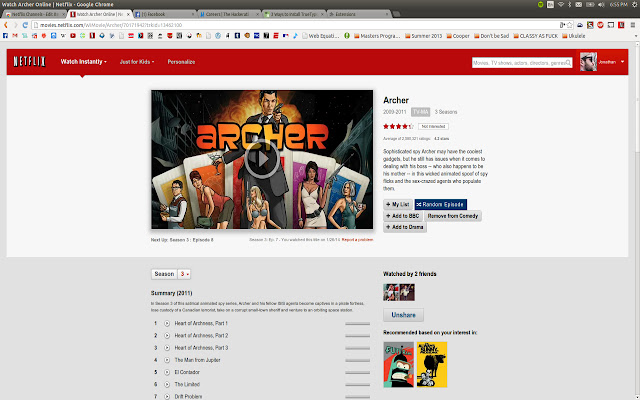Open the YouTube bookmark icon
Viewport: 640px width, 400px height.
click(x=73, y=36)
